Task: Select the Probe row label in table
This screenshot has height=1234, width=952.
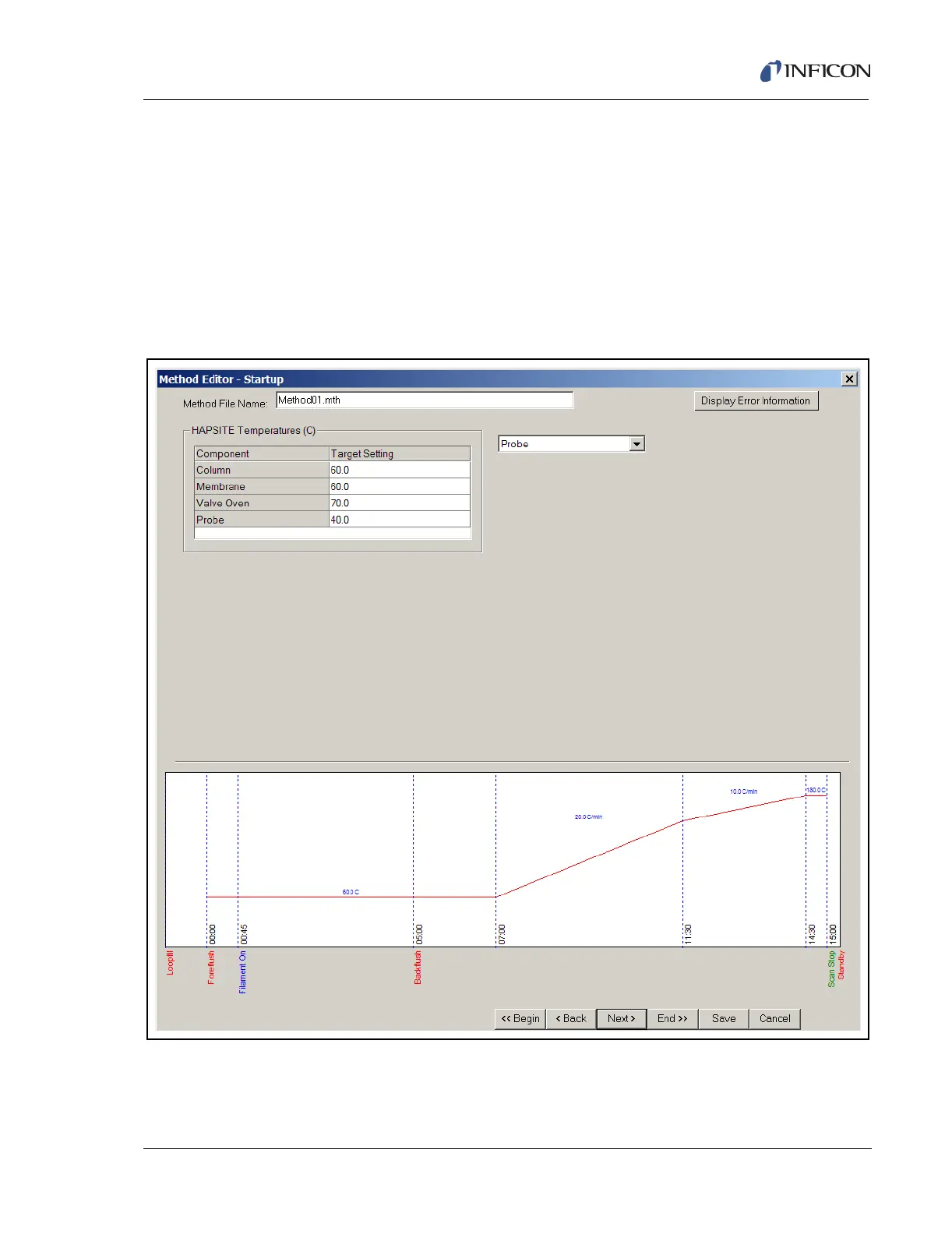Action: tap(262, 520)
